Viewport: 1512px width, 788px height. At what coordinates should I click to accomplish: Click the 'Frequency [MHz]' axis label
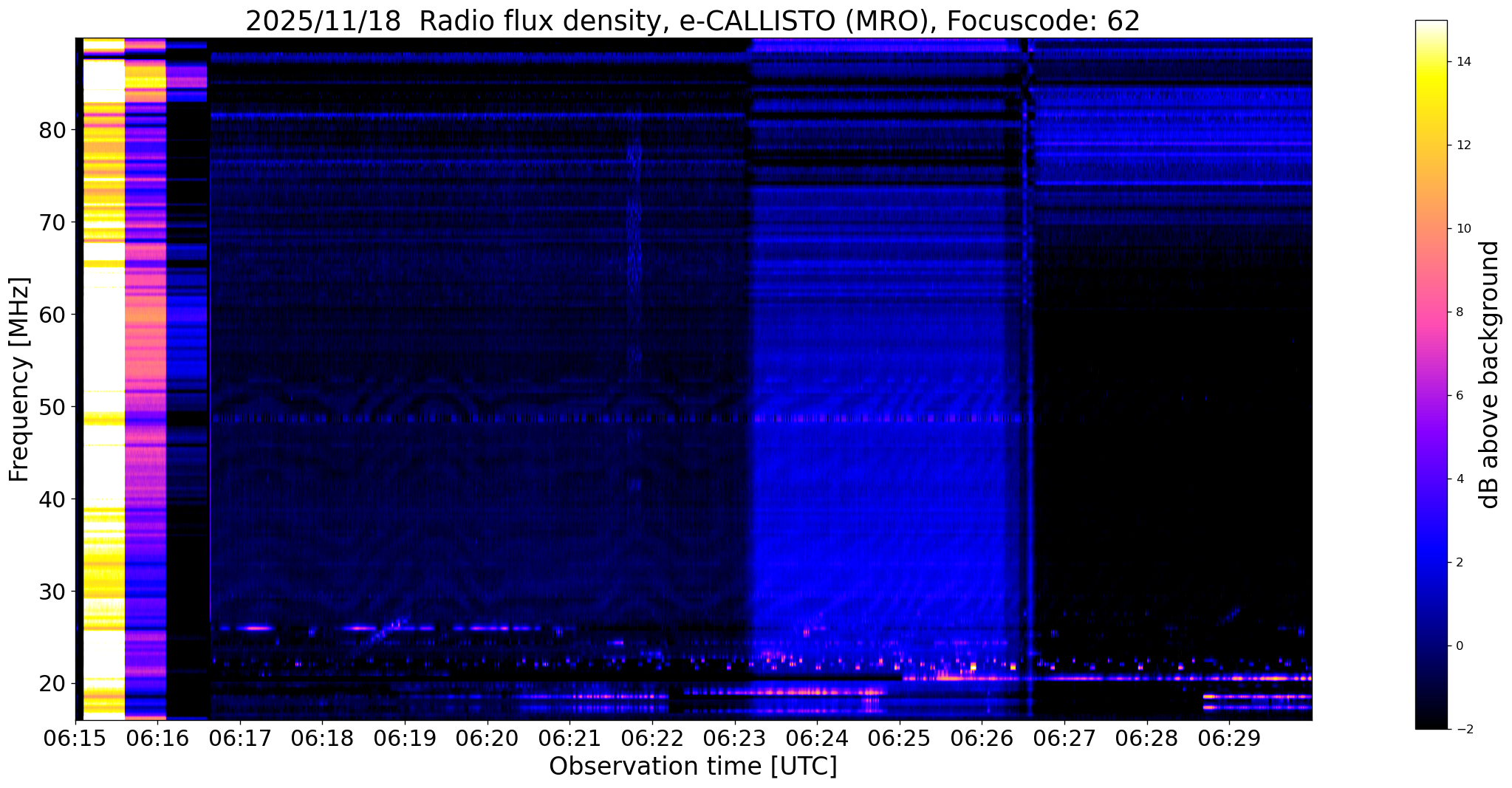tap(19, 380)
